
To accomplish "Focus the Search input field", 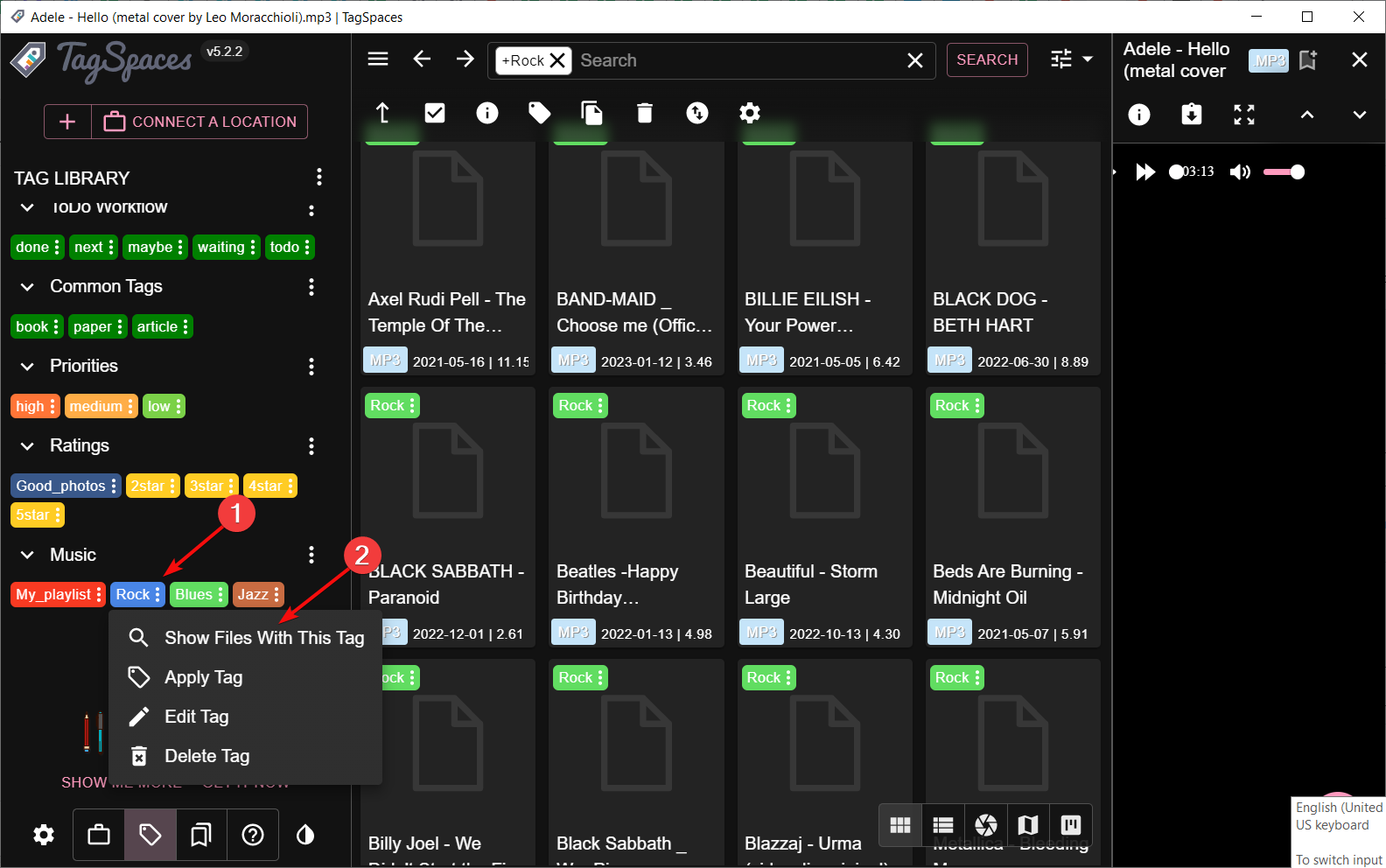I will click(735, 60).
